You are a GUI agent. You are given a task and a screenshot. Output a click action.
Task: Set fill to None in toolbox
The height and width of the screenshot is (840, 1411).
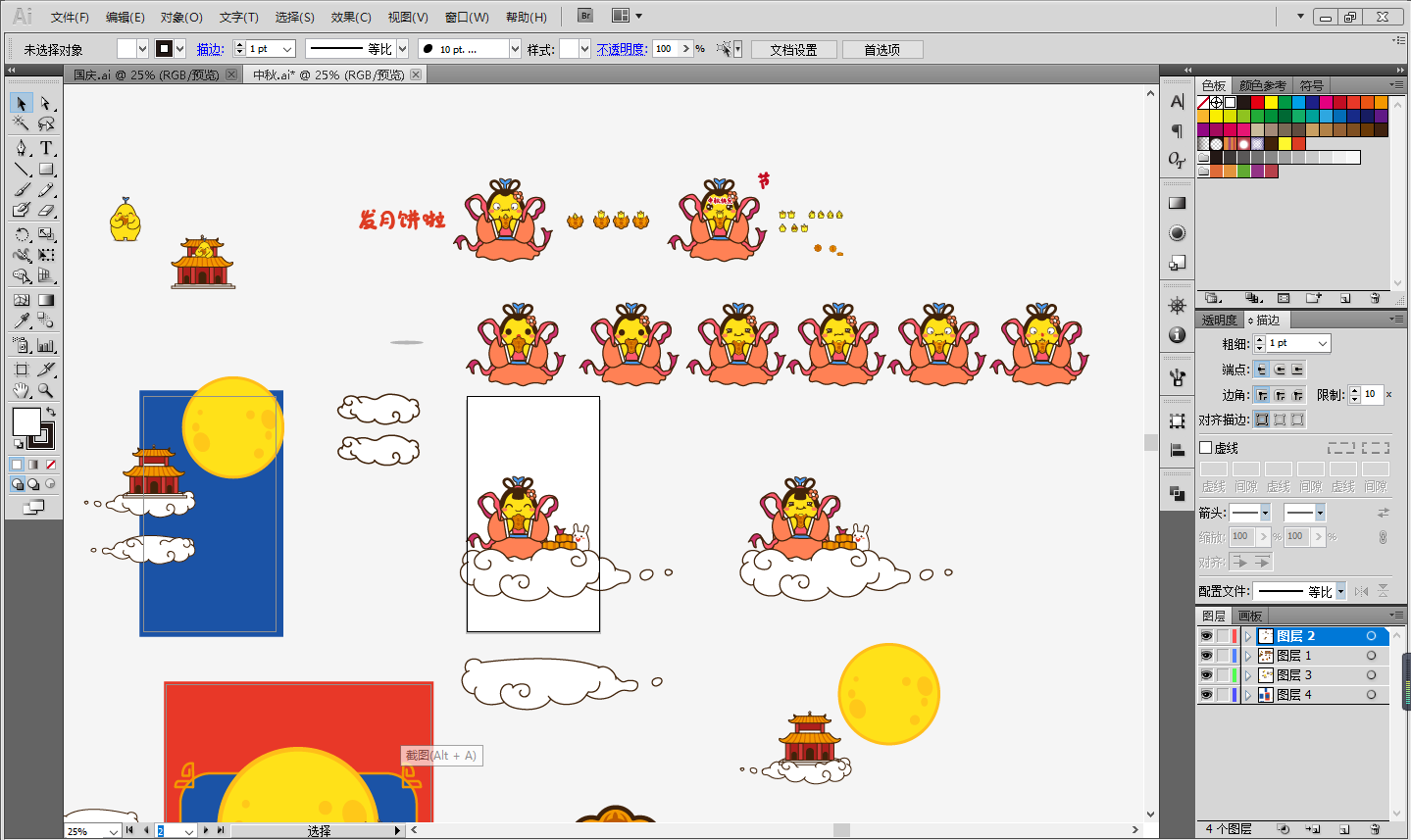click(x=51, y=465)
